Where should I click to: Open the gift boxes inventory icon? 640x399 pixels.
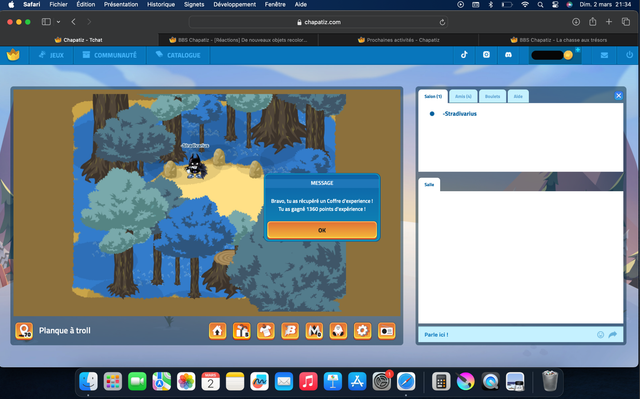(x=242, y=331)
